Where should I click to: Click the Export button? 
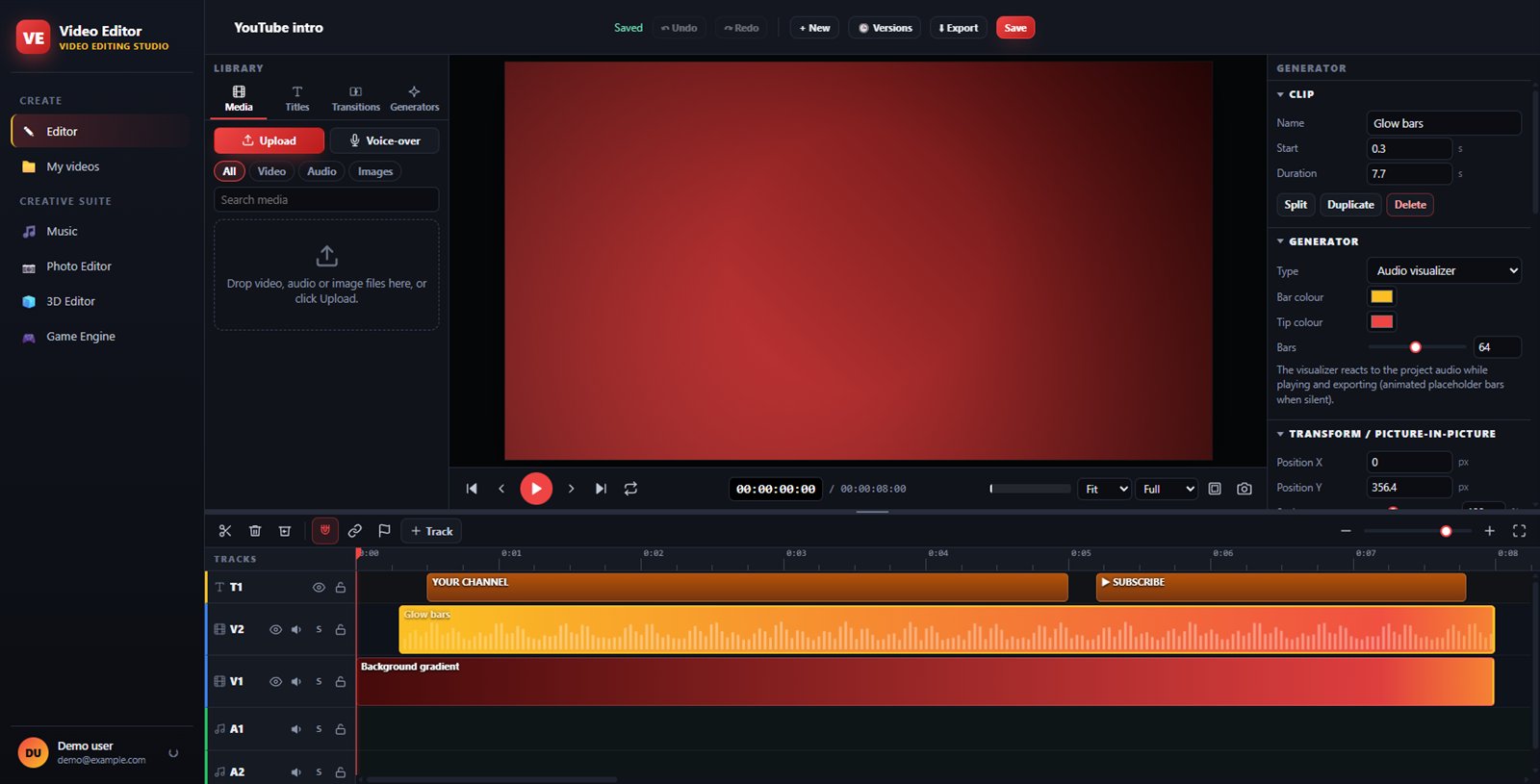959,28
